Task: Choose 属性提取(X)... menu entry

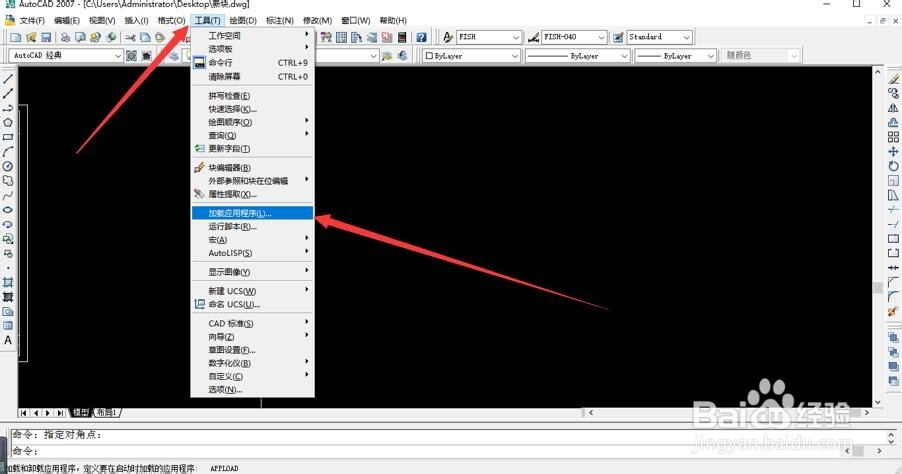Action: (253, 194)
